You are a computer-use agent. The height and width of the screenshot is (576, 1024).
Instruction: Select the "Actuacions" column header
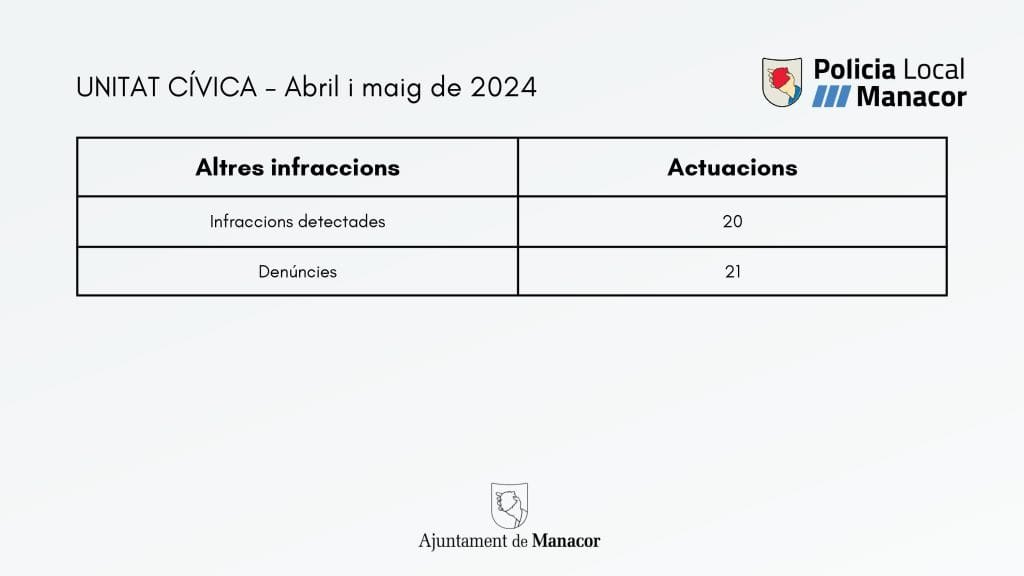click(732, 167)
